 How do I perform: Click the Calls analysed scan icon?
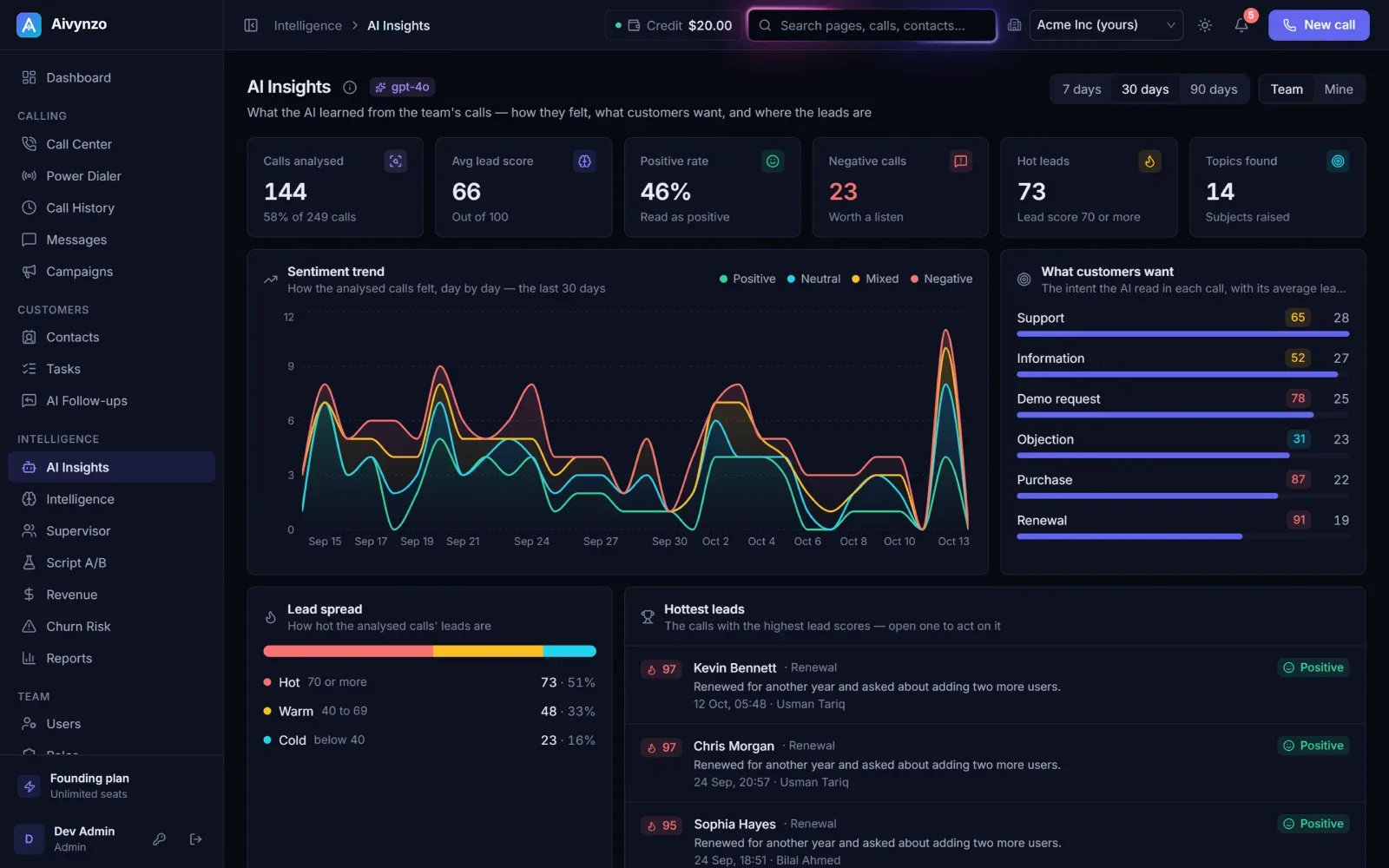click(396, 161)
